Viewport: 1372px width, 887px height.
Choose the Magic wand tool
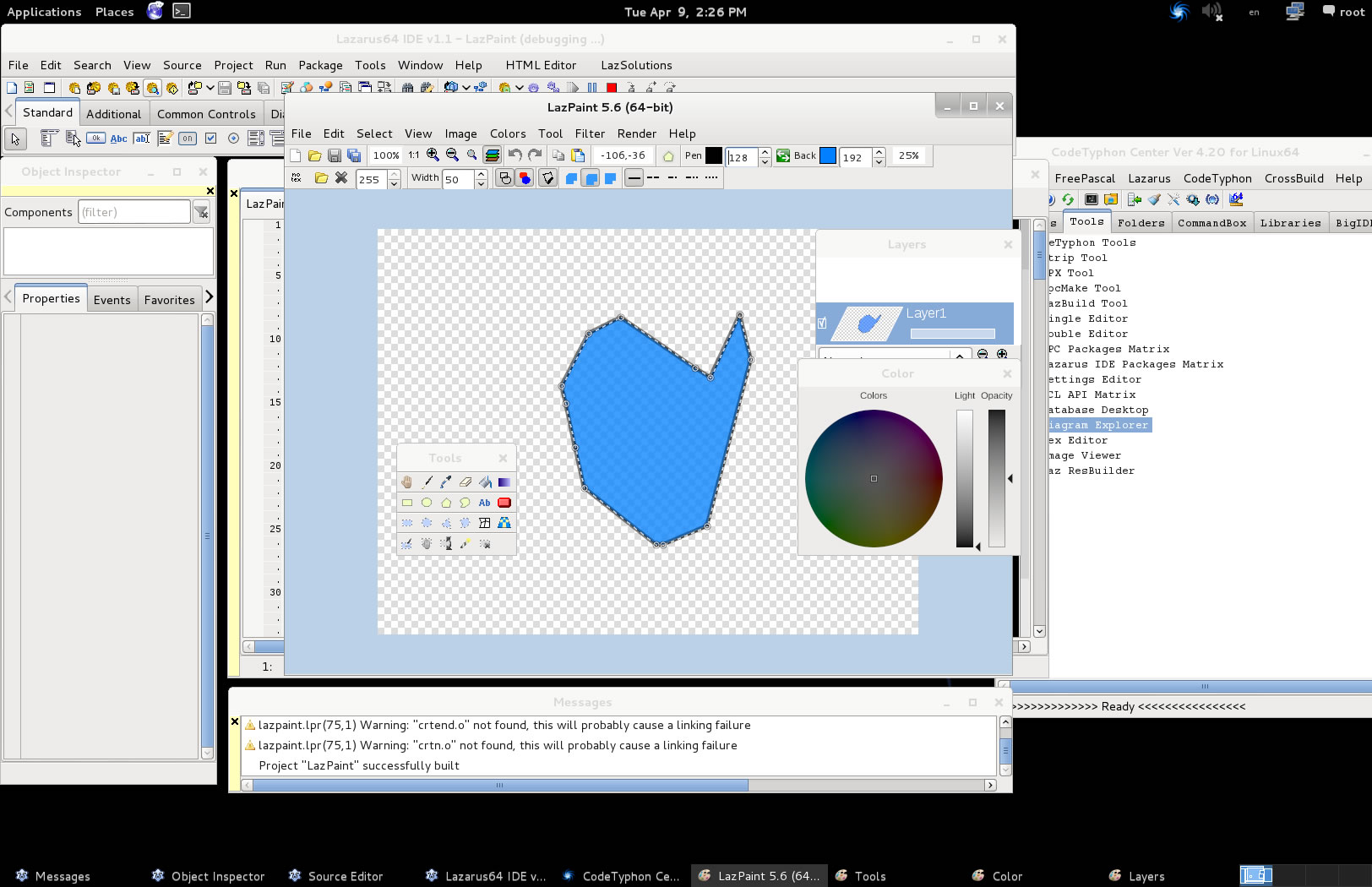tap(465, 544)
